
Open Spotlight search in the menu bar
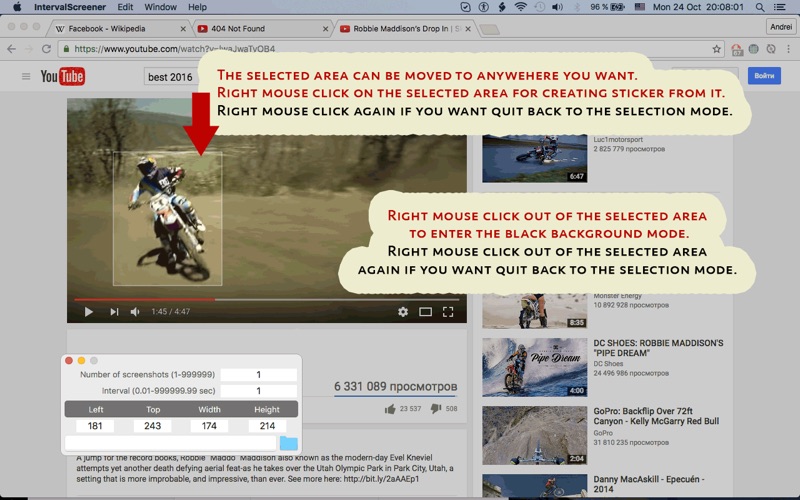click(x=760, y=7)
